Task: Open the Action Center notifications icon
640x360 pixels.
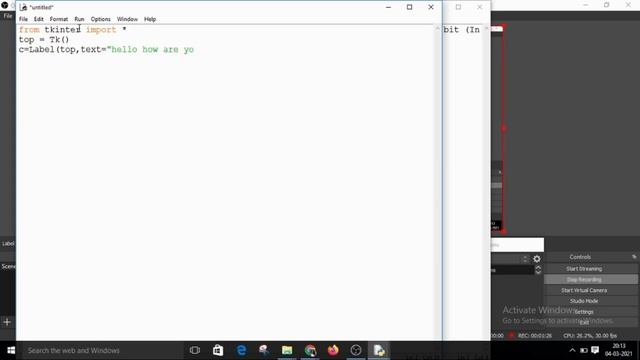Action: click(595, 350)
